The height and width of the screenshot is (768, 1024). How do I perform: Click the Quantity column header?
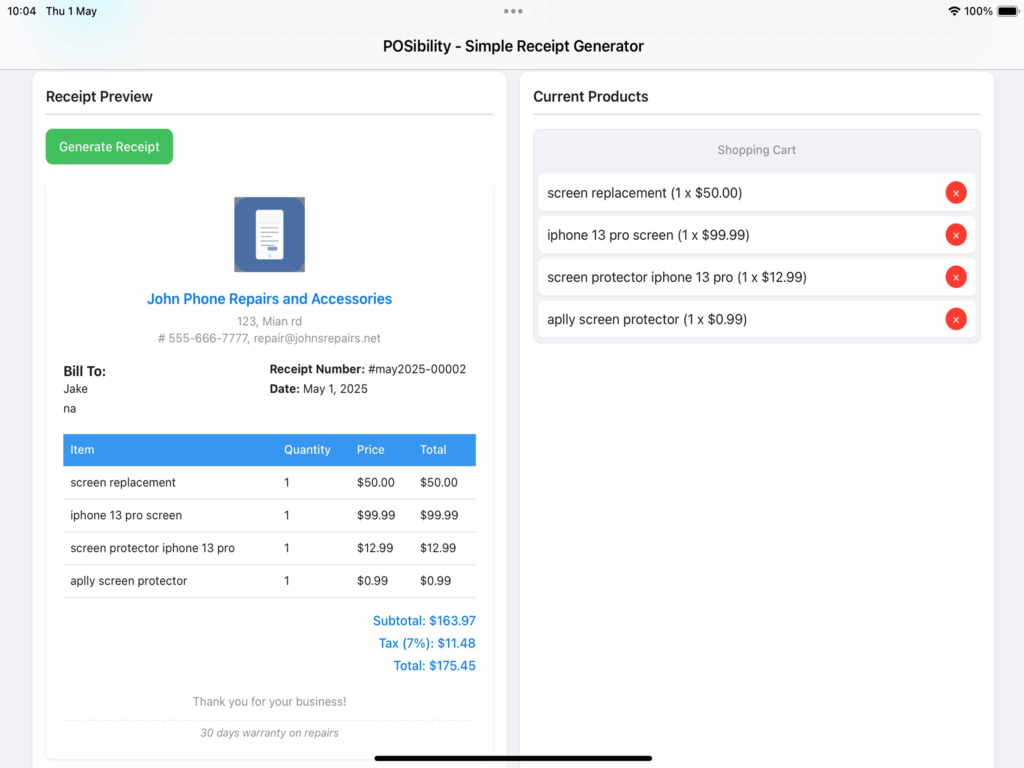click(x=307, y=450)
